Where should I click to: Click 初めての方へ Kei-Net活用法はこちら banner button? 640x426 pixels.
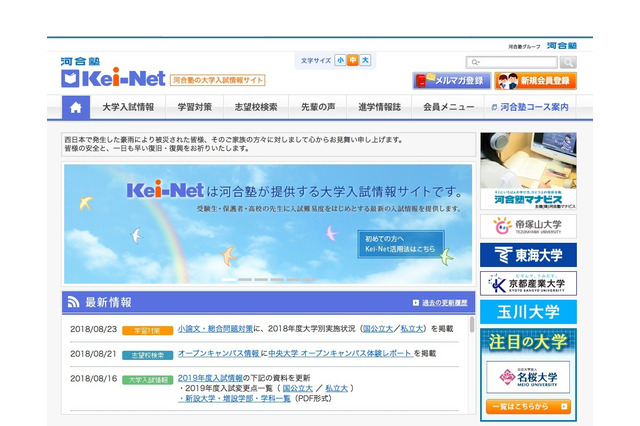[x=401, y=244]
